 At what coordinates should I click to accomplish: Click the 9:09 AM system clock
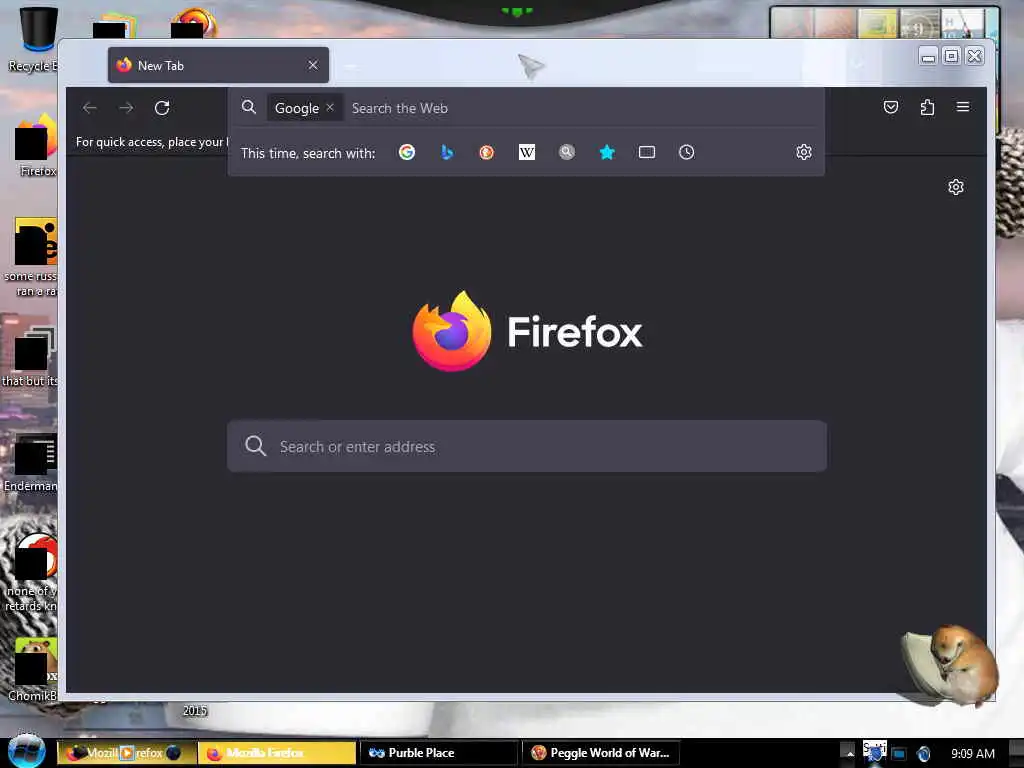(972, 754)
